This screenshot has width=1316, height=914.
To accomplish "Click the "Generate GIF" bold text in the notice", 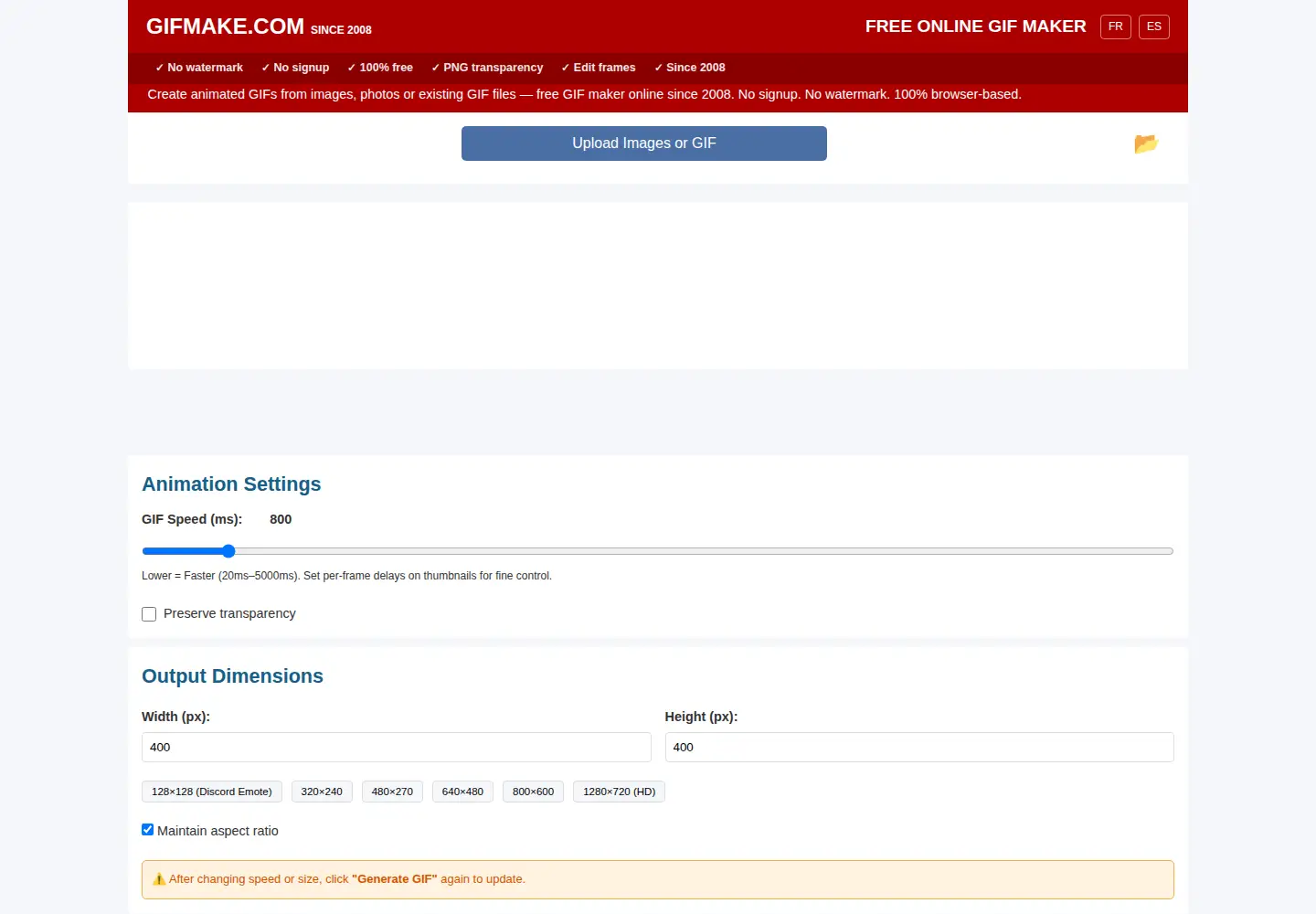I will pos(395,879).
